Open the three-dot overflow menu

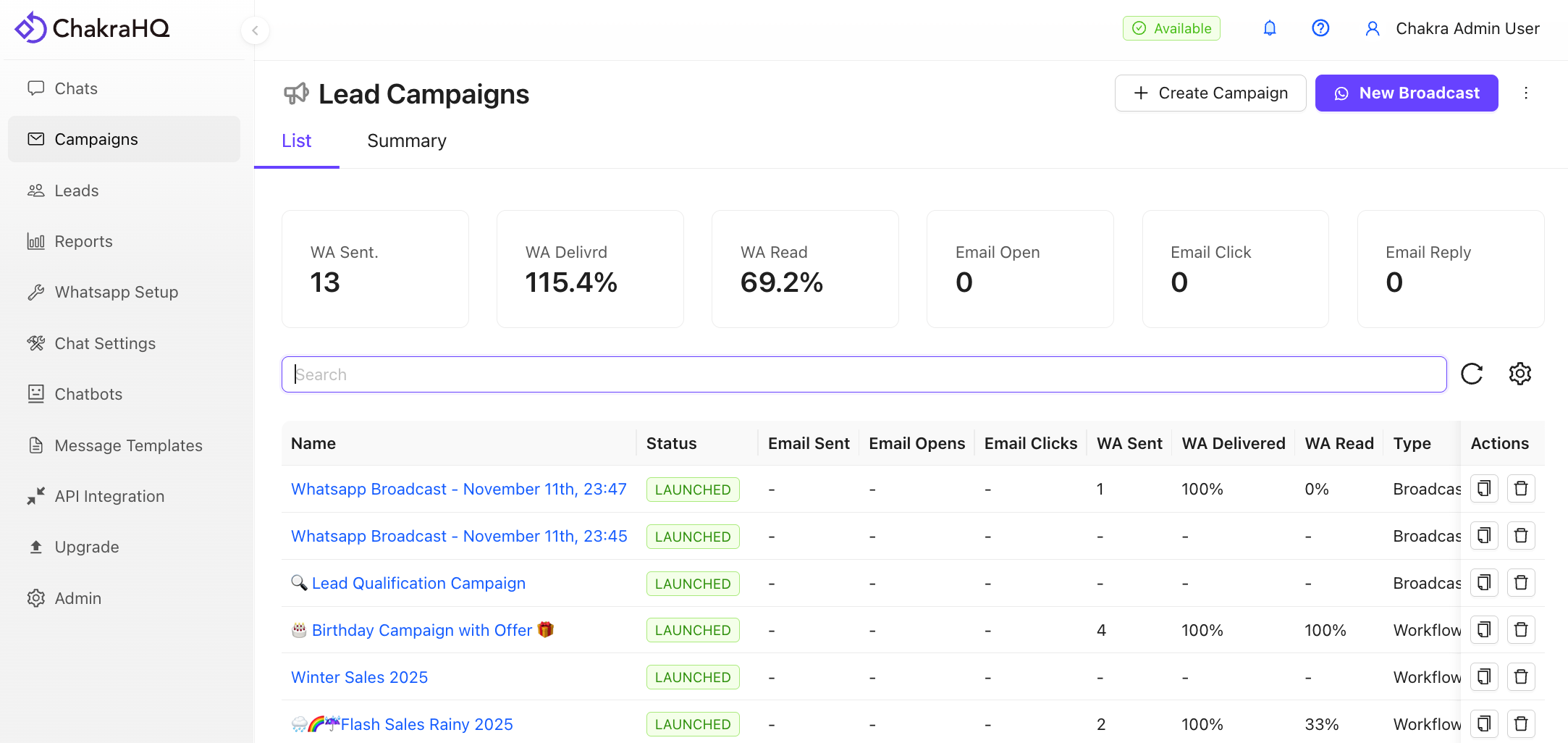point(1526,93)
